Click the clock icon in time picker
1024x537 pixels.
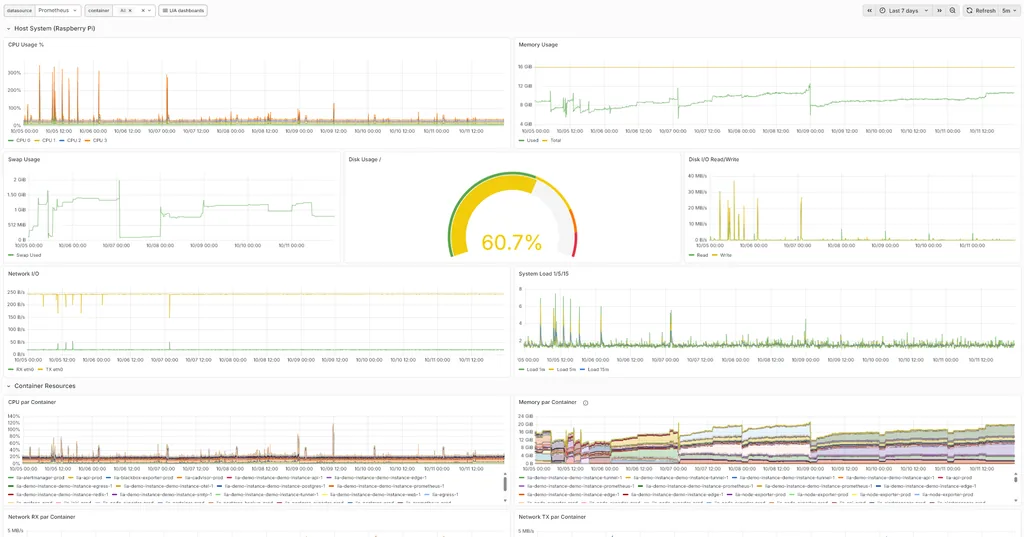[882, 10]
